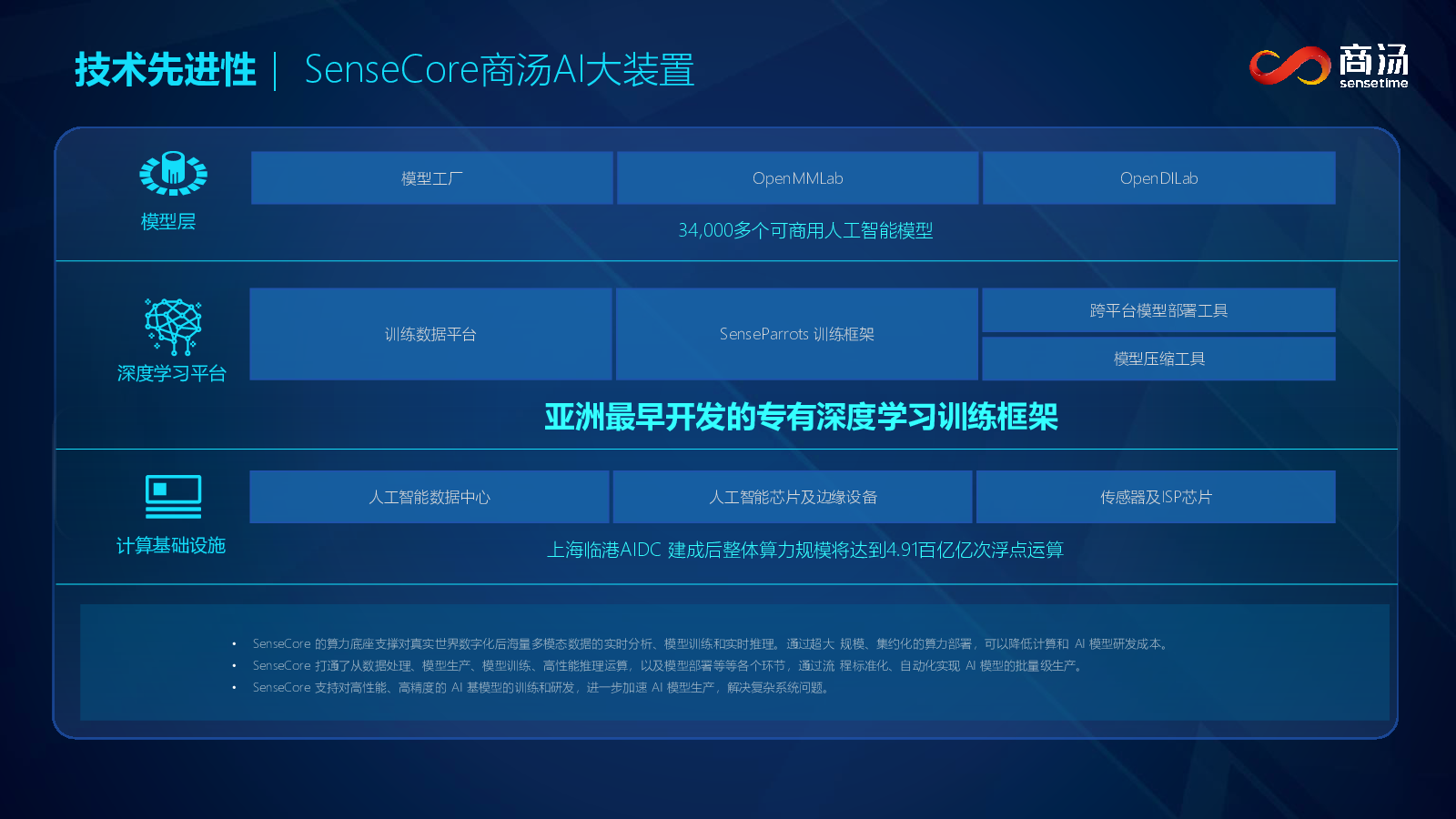
Task: Click the SenseTime logo
Action: pos(1329,66)
